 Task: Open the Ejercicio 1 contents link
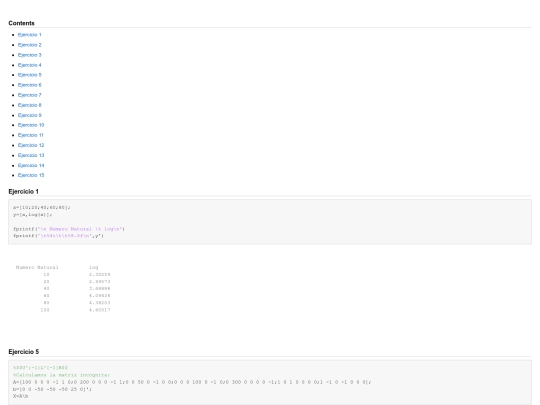point(30,35)
